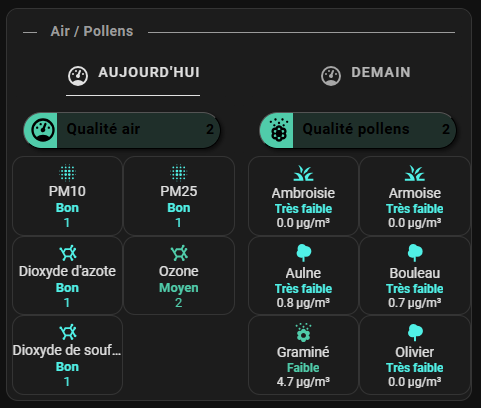The image size is (481, 408).
Task: Open the Qualité pollens summary bar
Action: 358,130
